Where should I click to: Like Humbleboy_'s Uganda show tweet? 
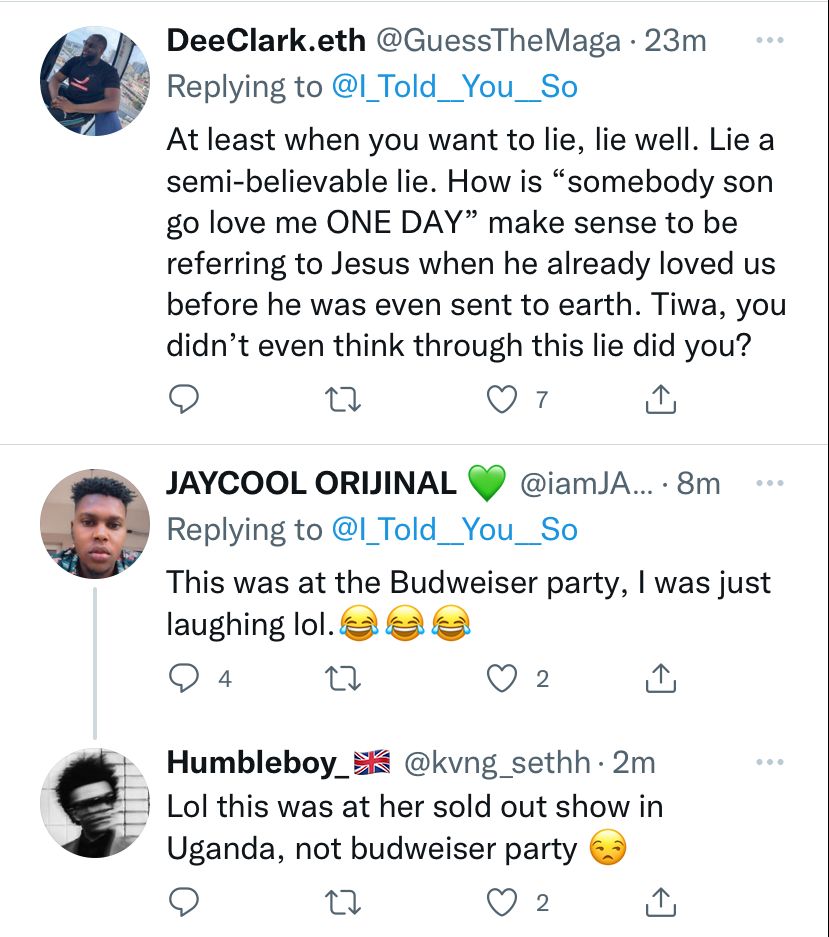(501, 903)
